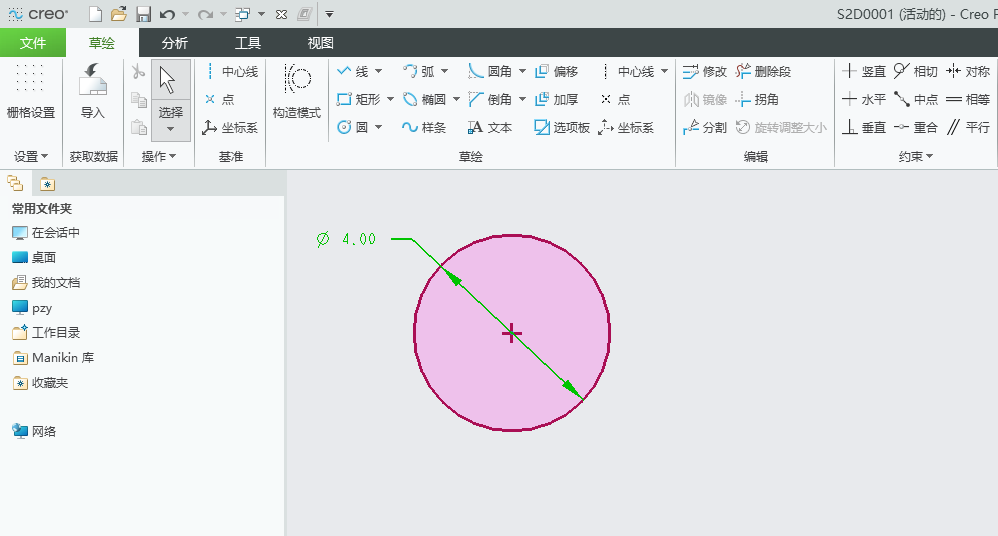Apply Midpoint constraint (中点)
Image resolution: width=998 pixels, height=536 pixels.
point(916,99)
